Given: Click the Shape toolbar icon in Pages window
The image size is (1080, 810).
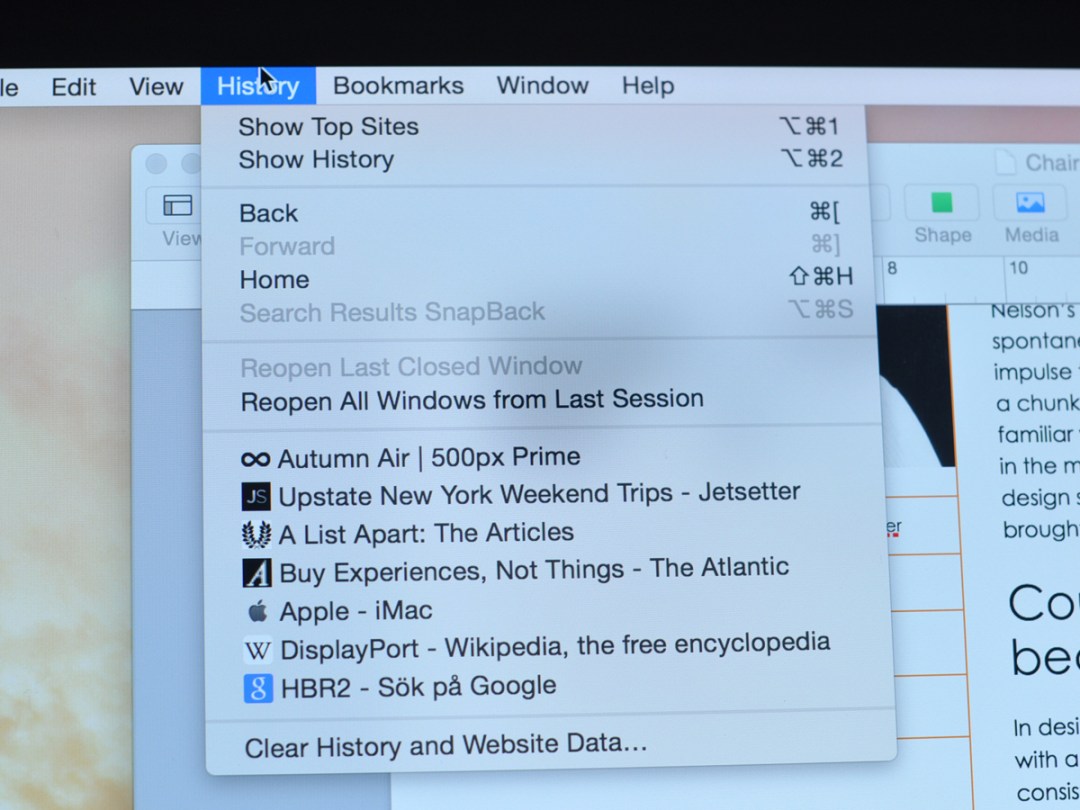Looking at the screenshot, I should tap(942, 202).
